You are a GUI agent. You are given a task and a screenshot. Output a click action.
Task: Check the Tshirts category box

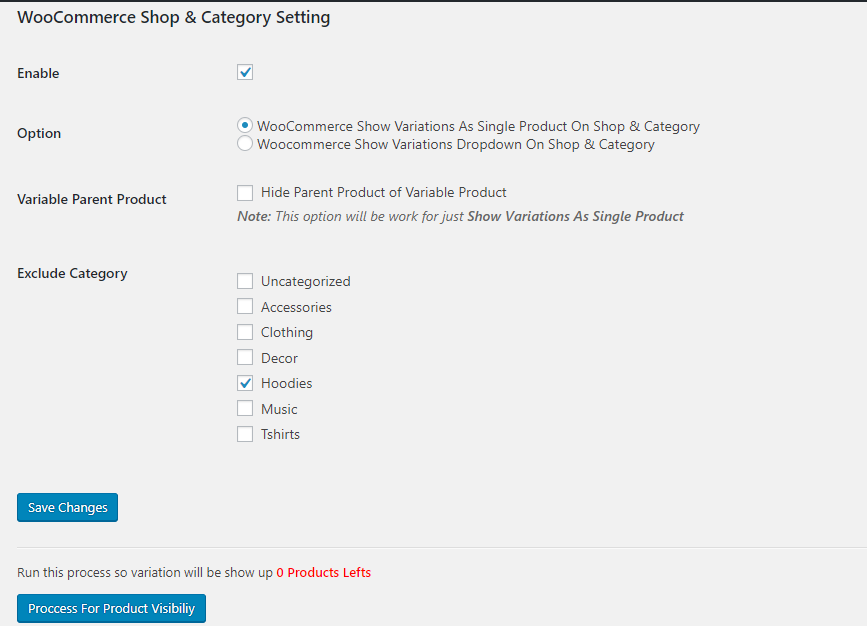[245, 434]
